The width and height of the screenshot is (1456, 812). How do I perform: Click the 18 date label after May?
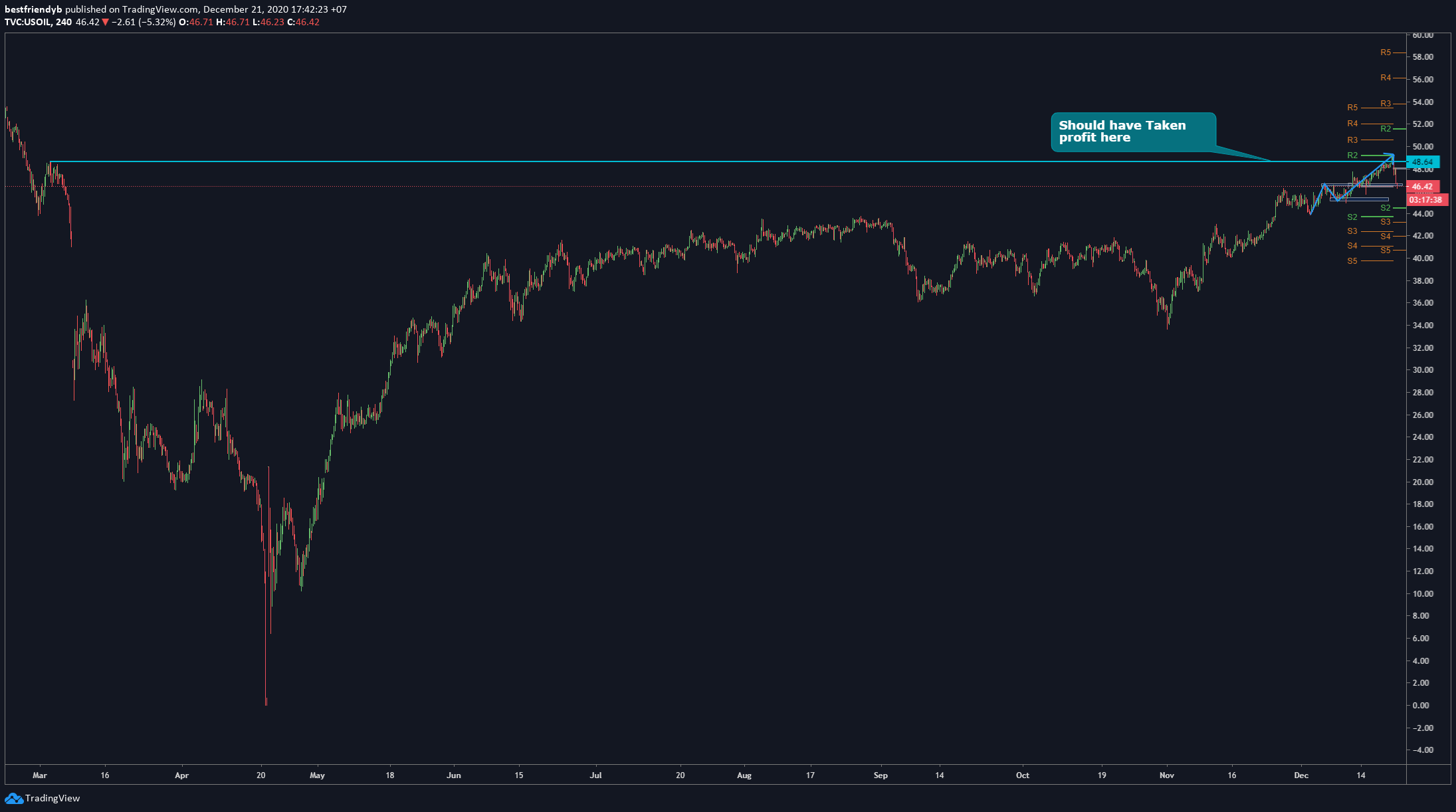pos(390,775)
